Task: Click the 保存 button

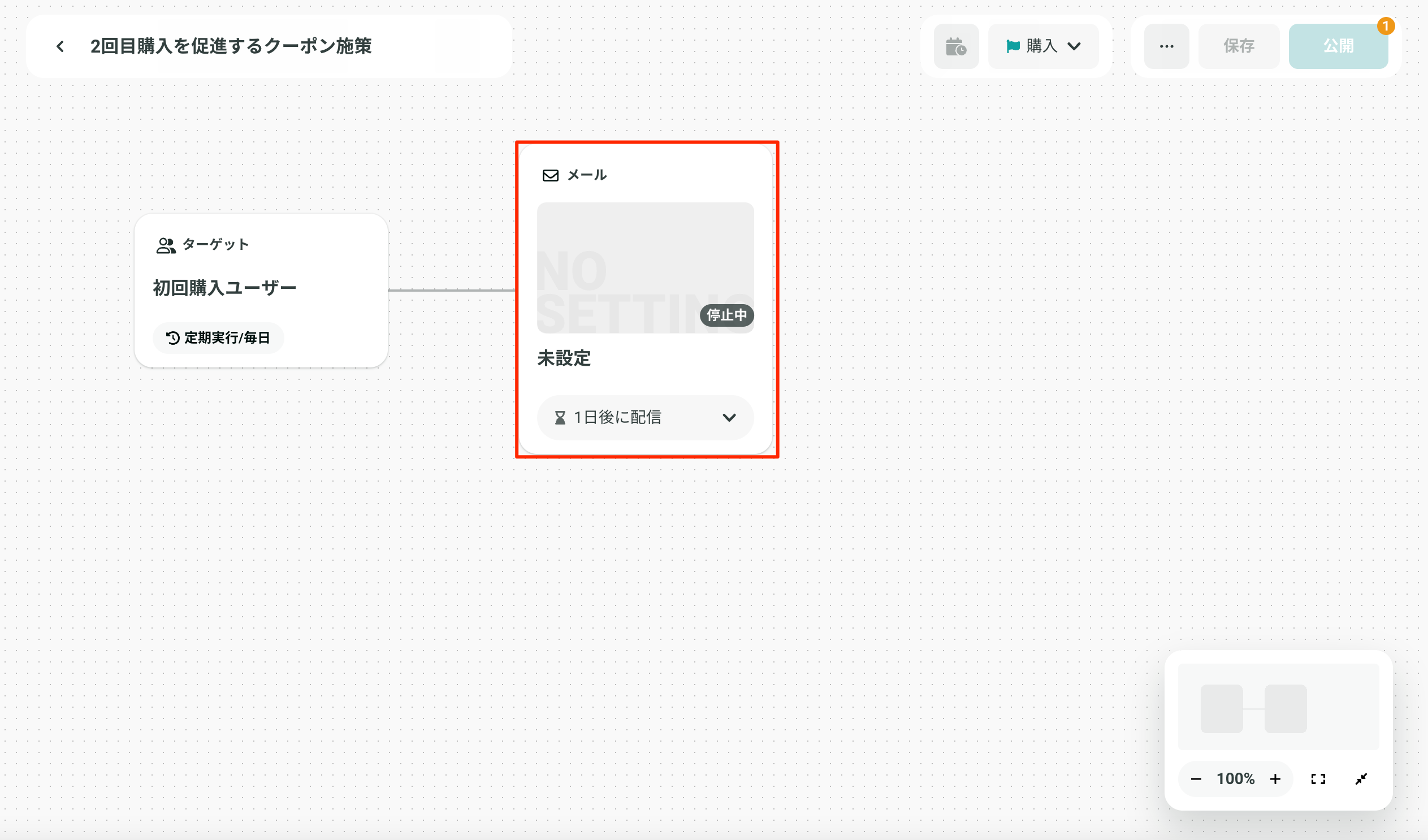Action: [1239, 46]
